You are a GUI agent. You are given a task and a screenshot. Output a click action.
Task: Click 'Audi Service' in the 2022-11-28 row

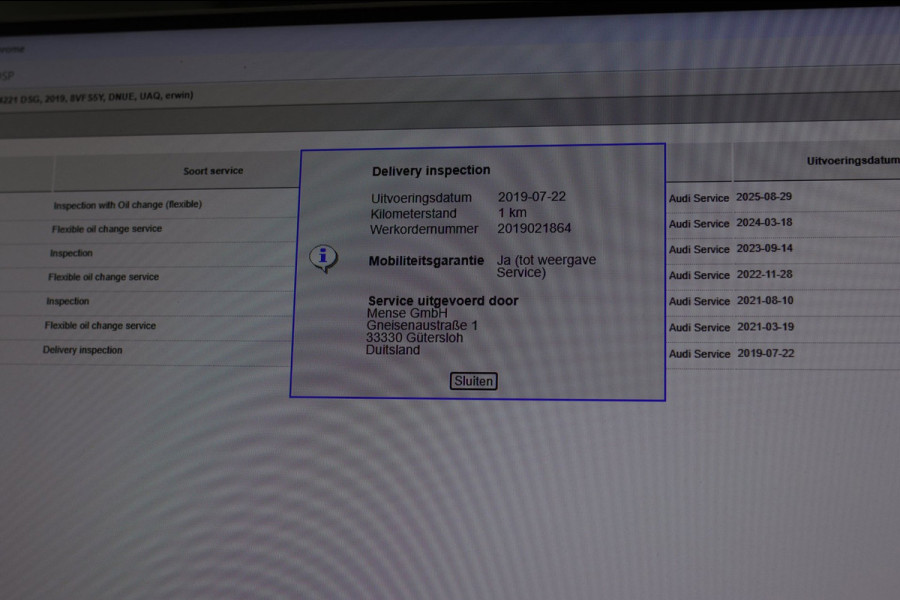pyautogui.click(x=699, y=276)
